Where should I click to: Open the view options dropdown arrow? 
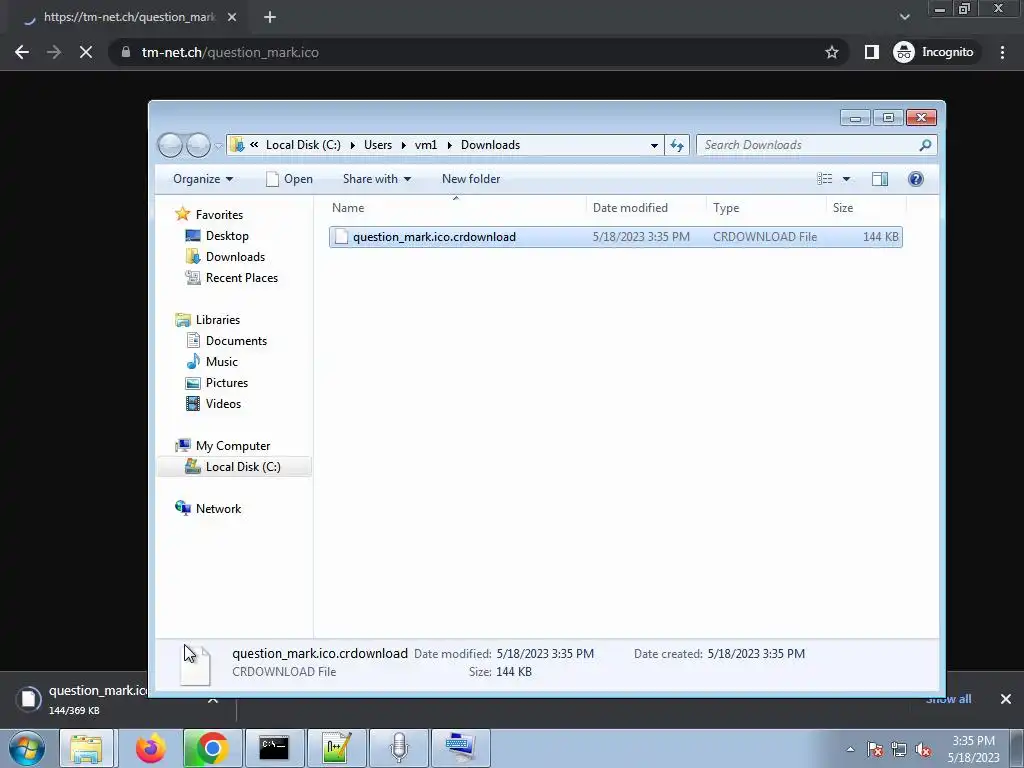tap(846, 179)
